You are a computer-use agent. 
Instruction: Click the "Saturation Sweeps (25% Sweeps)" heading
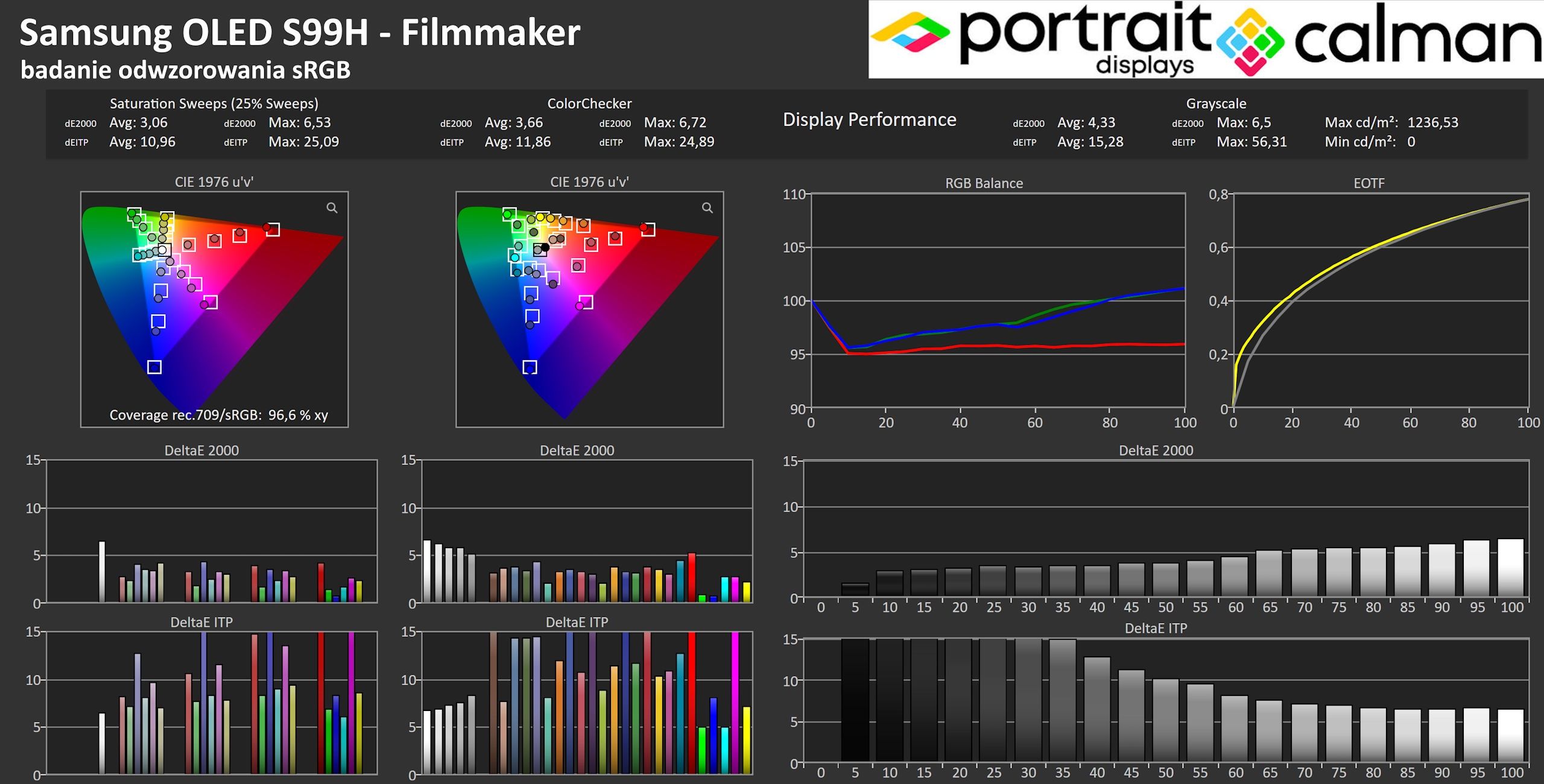click(x=214, y=104)
